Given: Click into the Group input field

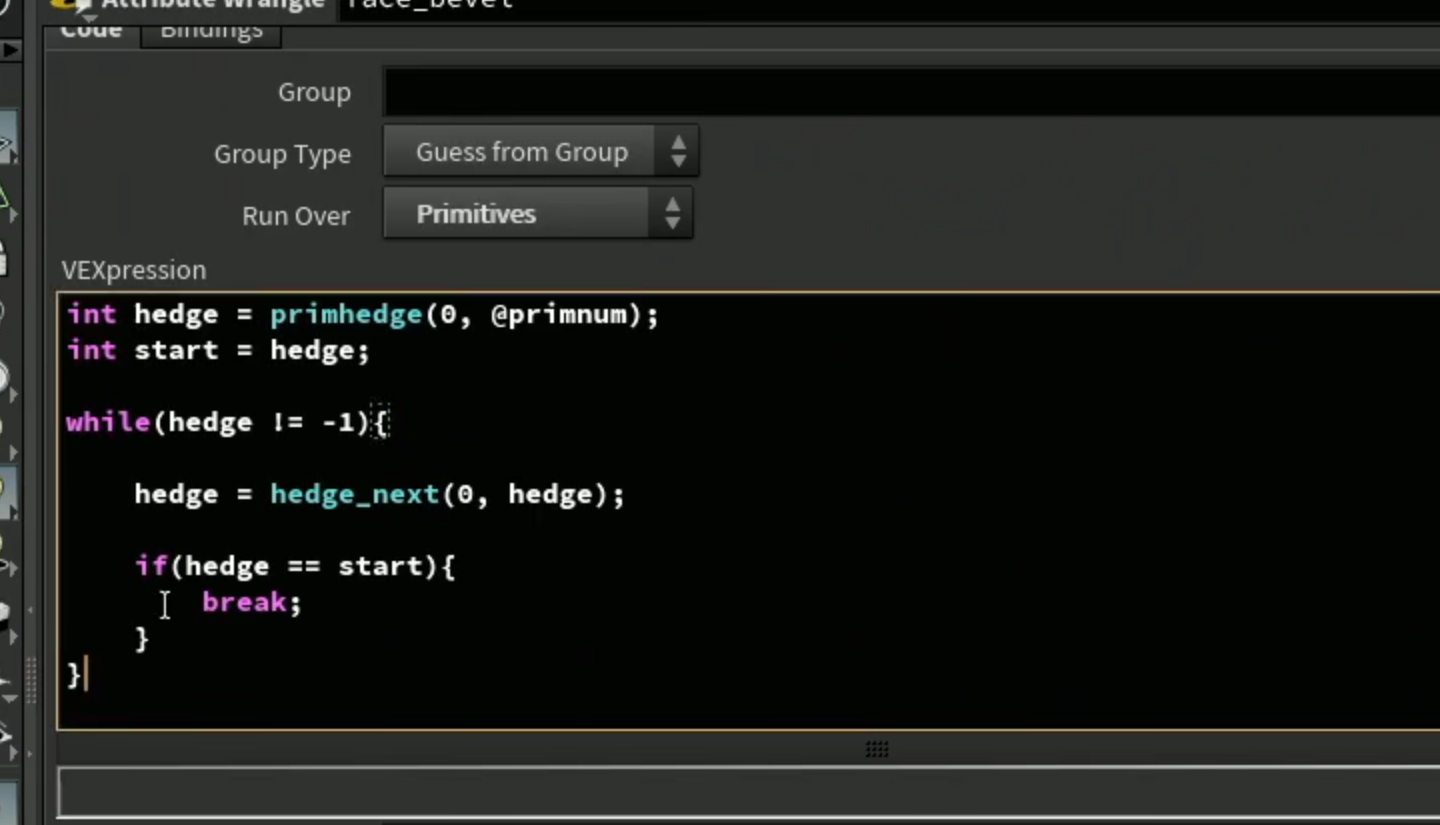Looking at the screenshot, I should tap(912, 92).
